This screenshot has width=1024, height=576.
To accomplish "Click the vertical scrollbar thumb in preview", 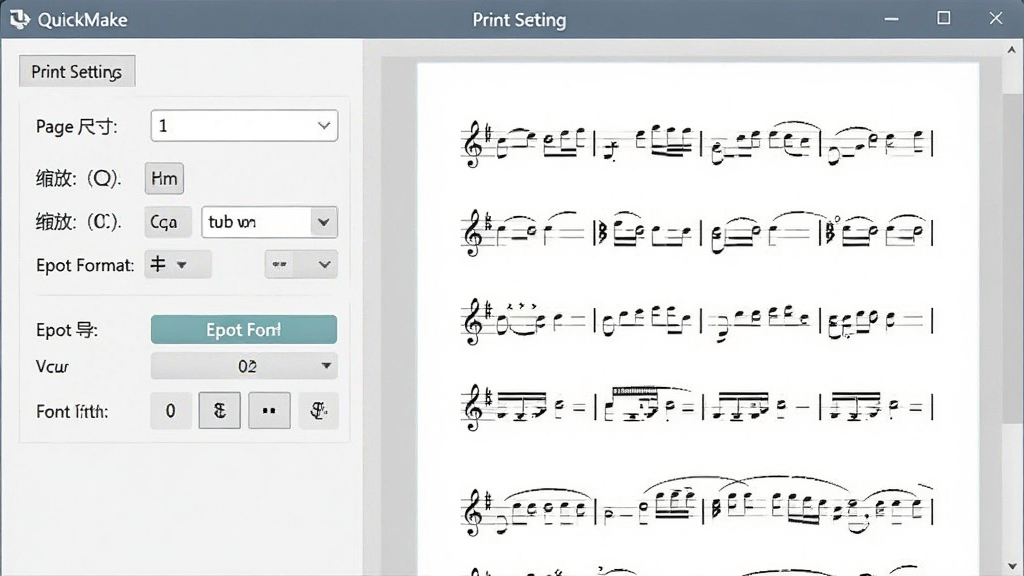I will pyautogui.click(x=1012, y=258).
